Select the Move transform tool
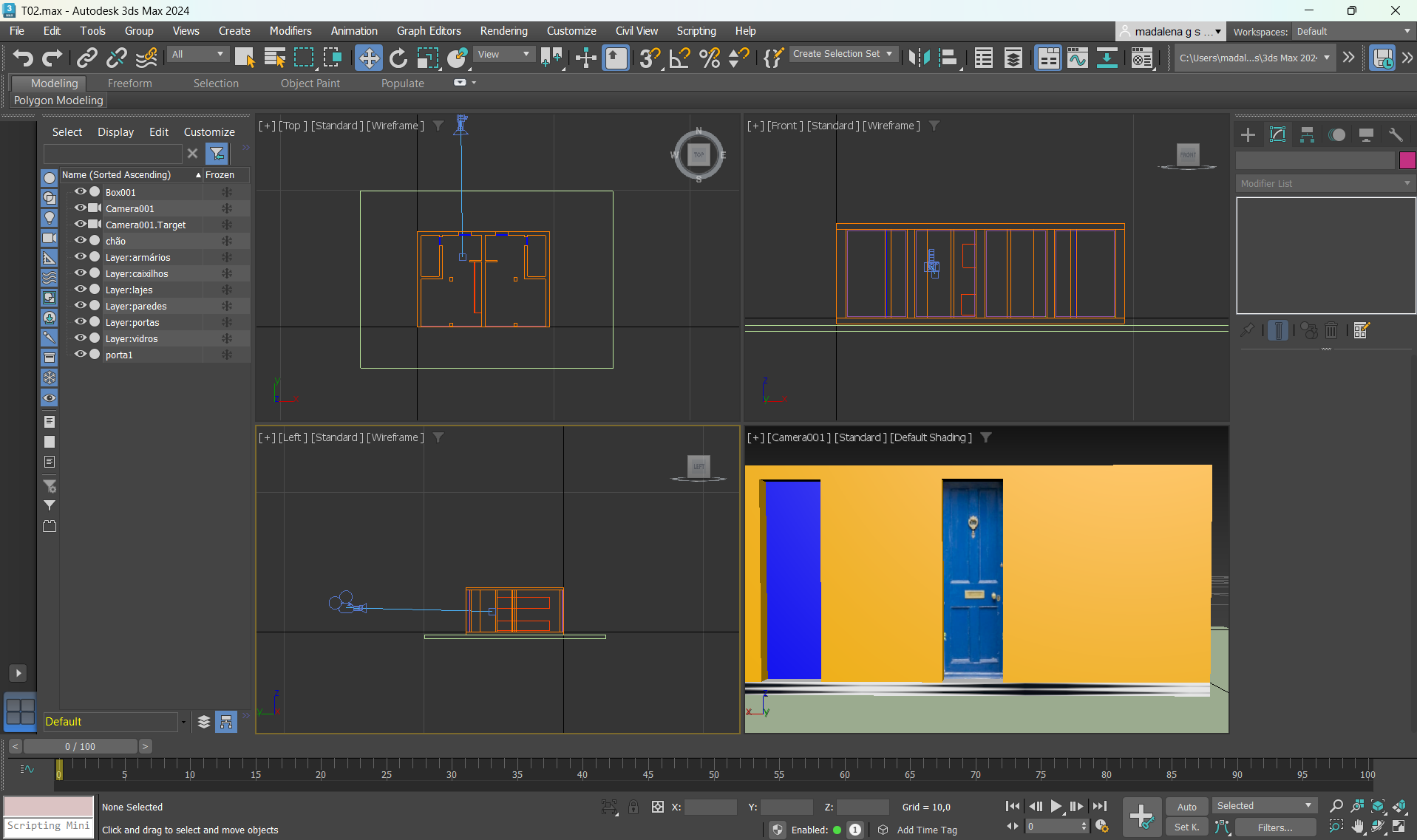 tap(368, 58)
